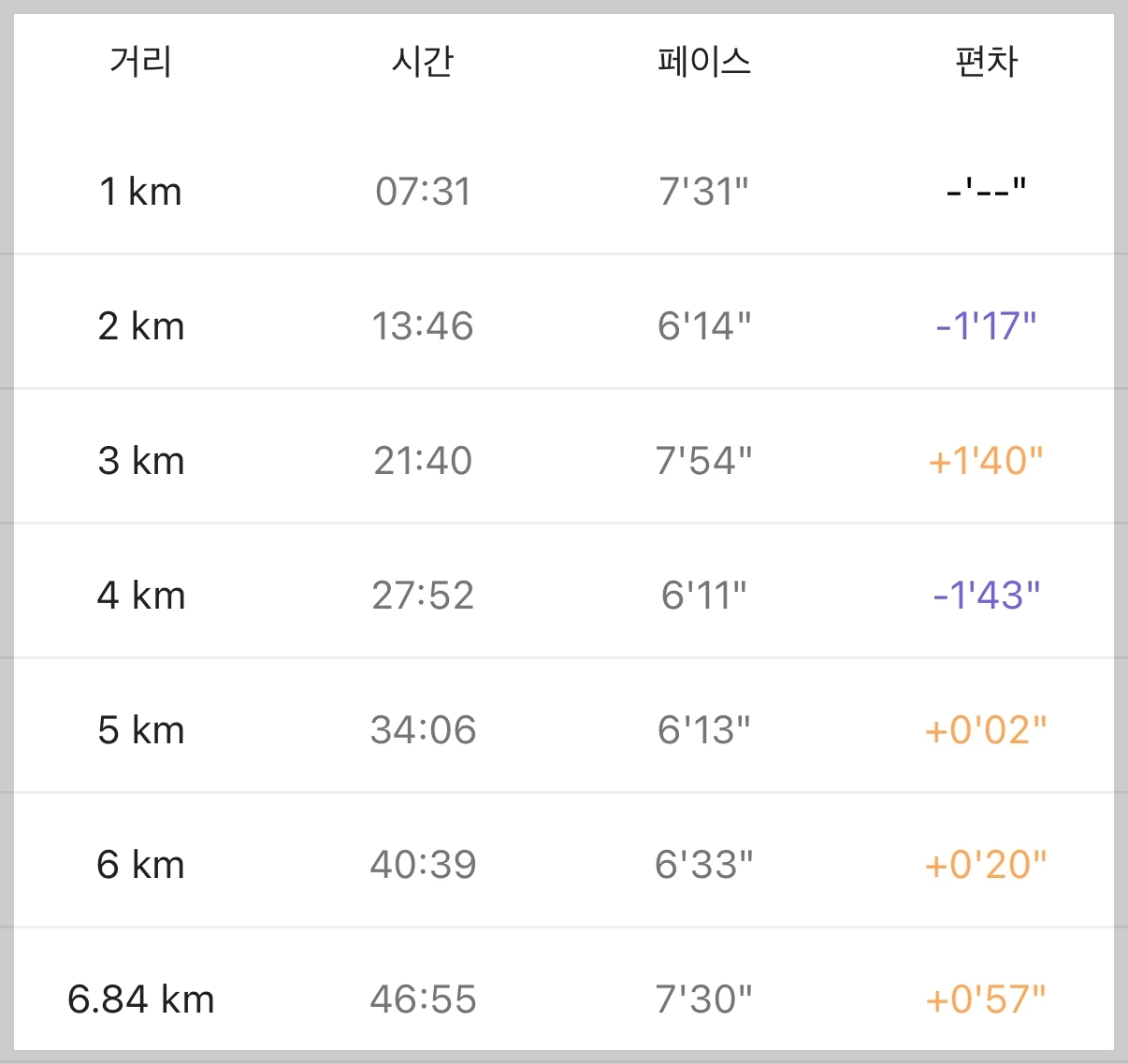Click the 페이스 column header
The image size is (1128, 1064).
pyautogui.click(x=704, y=62)
